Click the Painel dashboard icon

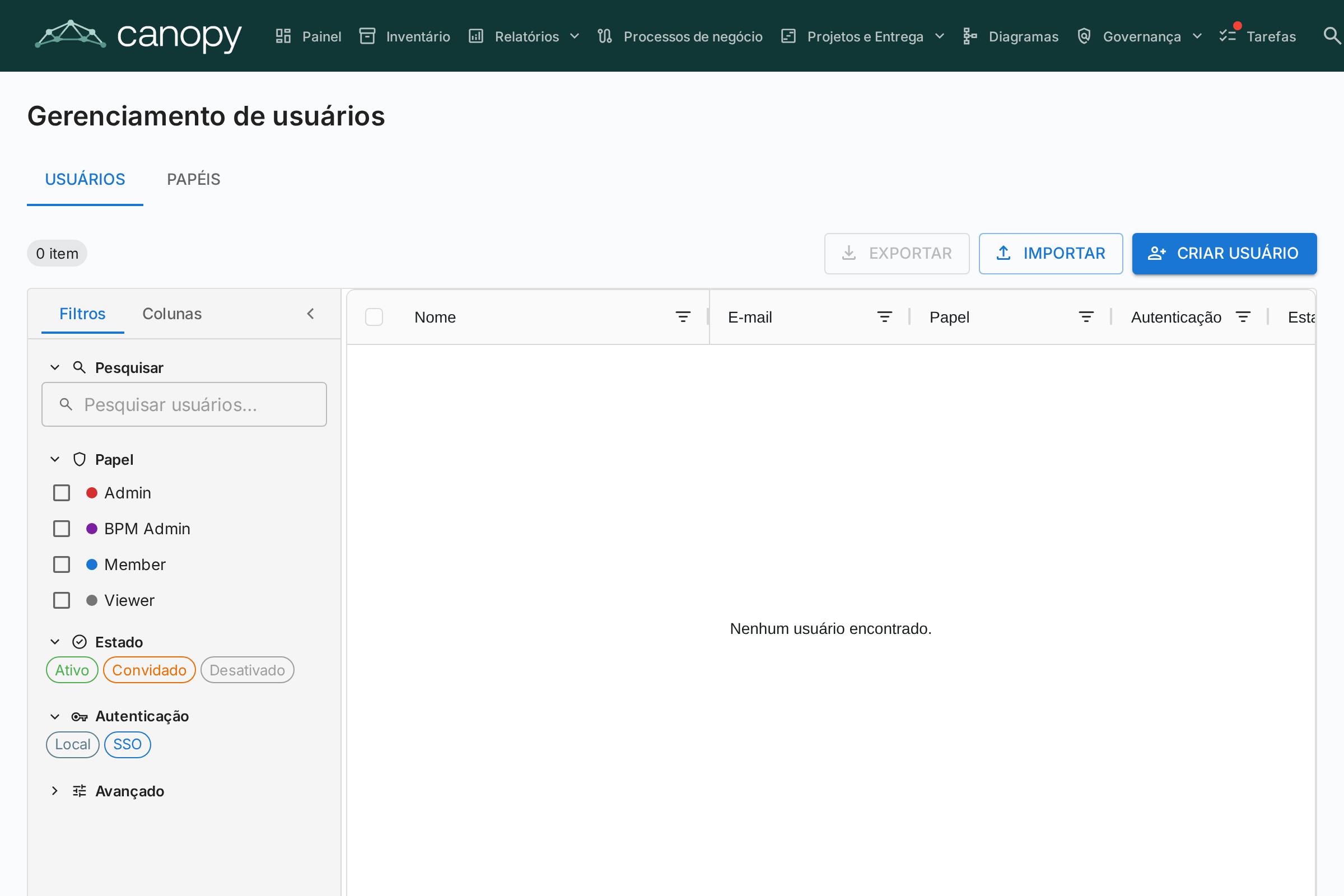[283, 36]
